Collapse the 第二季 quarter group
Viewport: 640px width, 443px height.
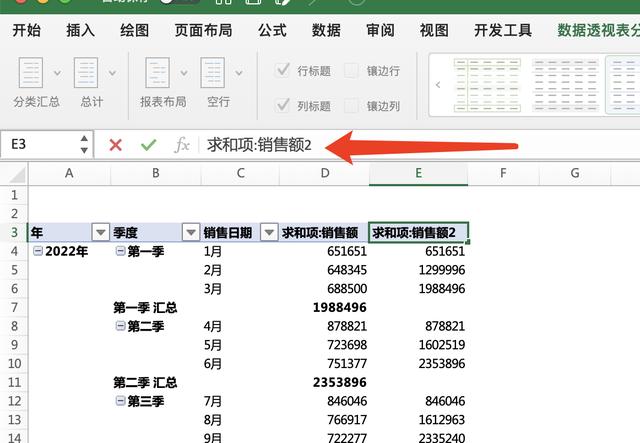coord(121,326)
